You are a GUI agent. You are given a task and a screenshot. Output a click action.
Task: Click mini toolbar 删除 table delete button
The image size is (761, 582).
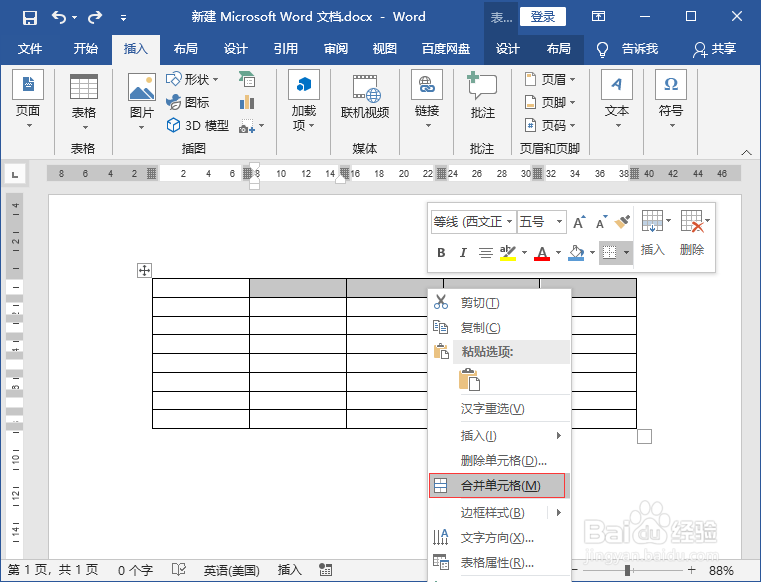[x=693, y=233]
